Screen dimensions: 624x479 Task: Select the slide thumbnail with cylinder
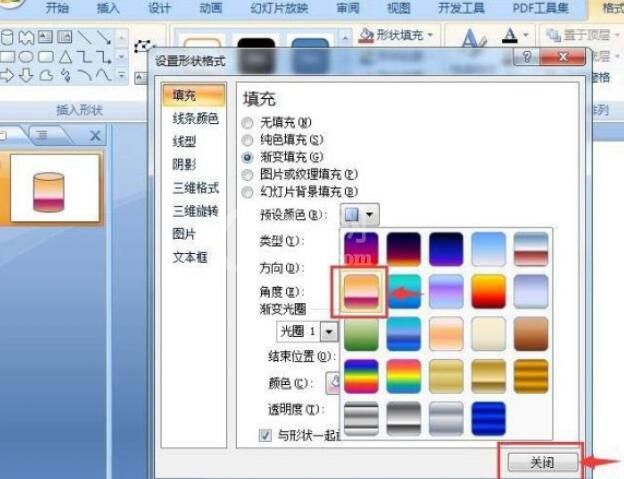[x=55, y=188]
